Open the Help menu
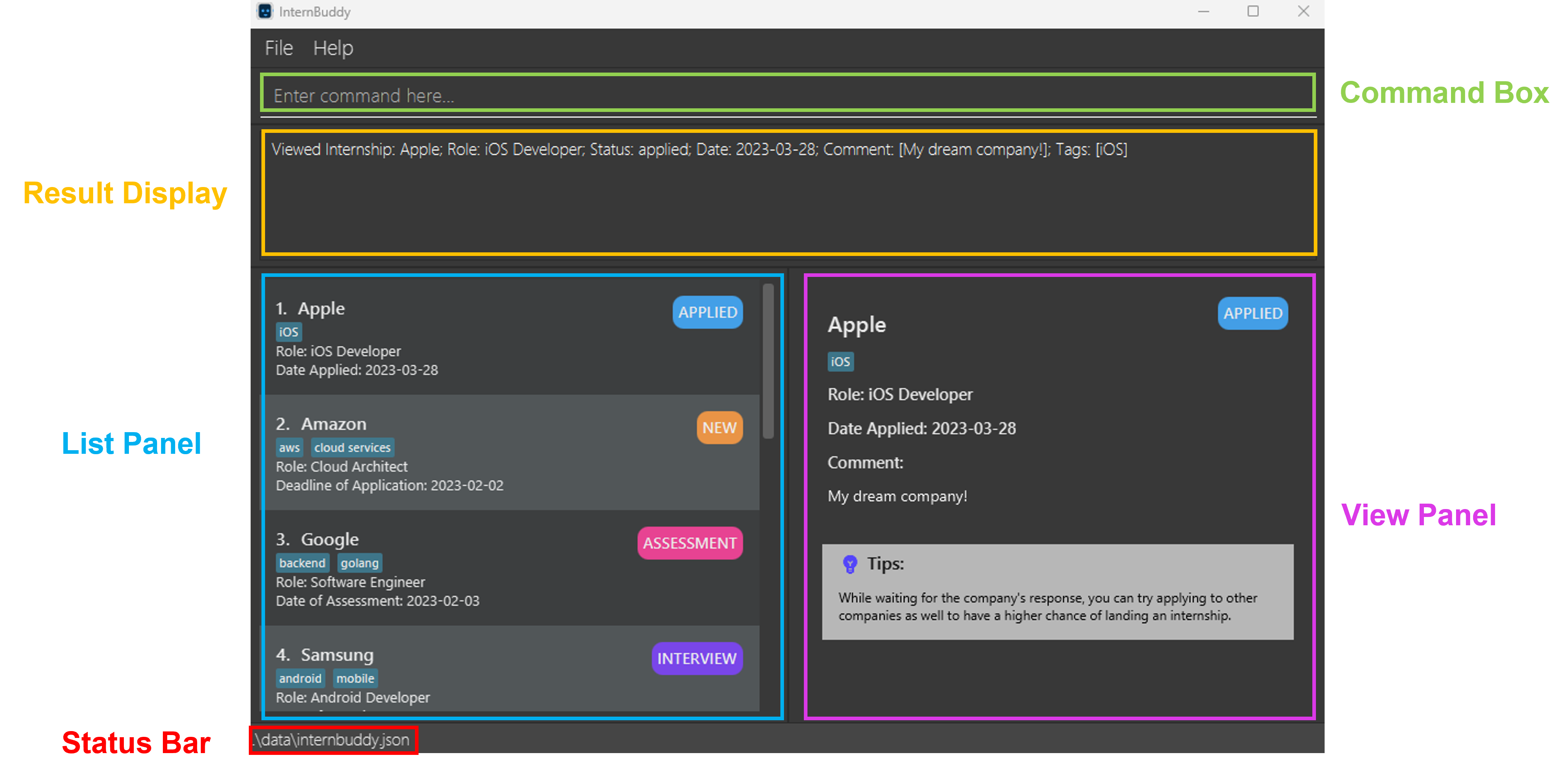 tap(333, 48)
